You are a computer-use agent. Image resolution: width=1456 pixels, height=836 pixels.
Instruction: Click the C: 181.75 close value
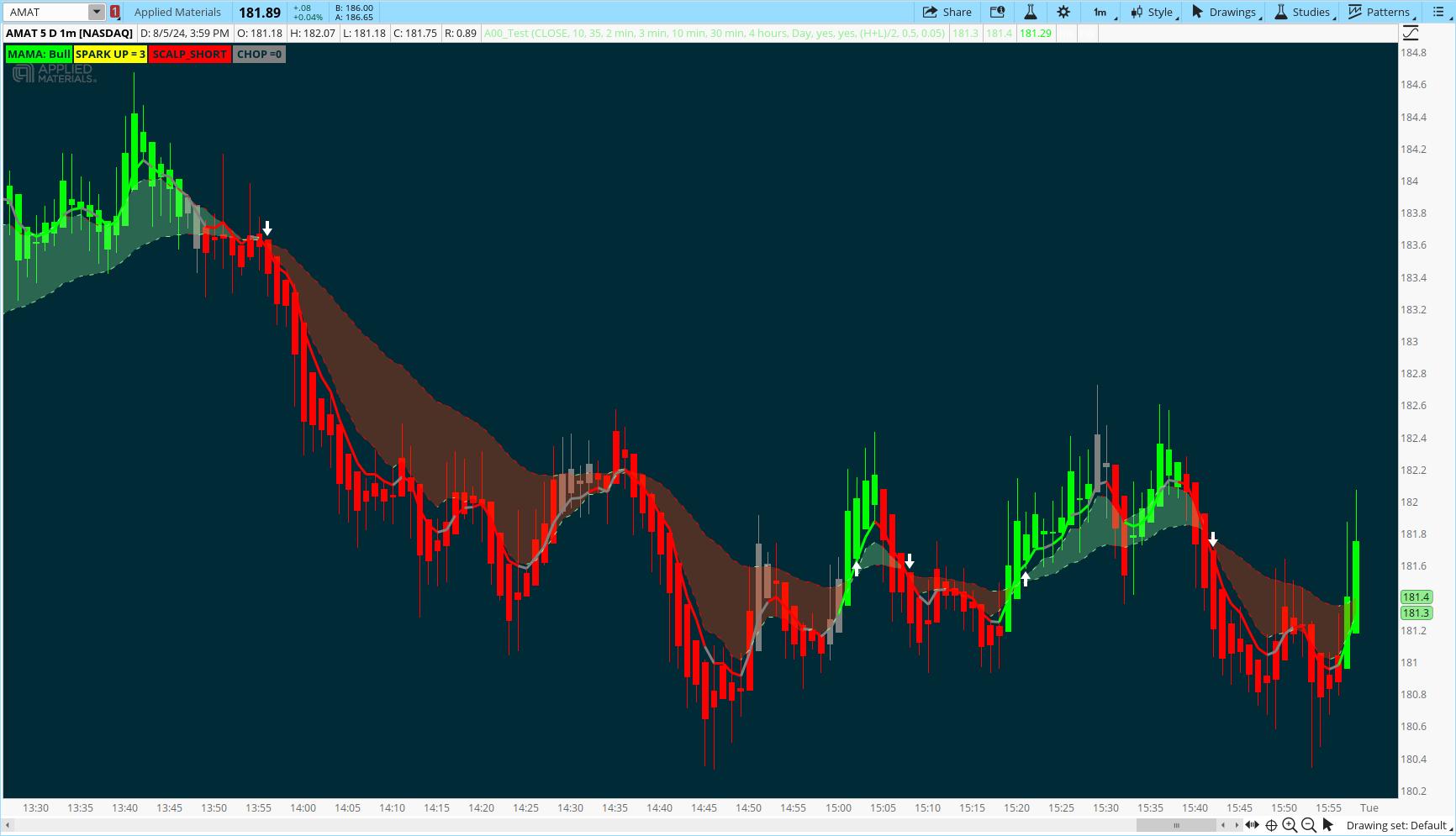click(x=415, y=33)
